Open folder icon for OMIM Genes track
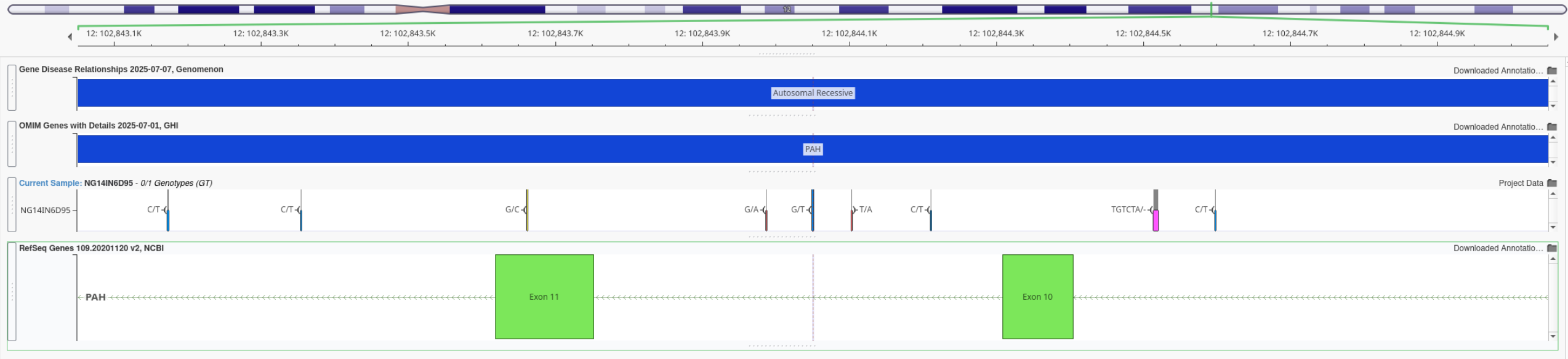 [x=1551, y=127]
